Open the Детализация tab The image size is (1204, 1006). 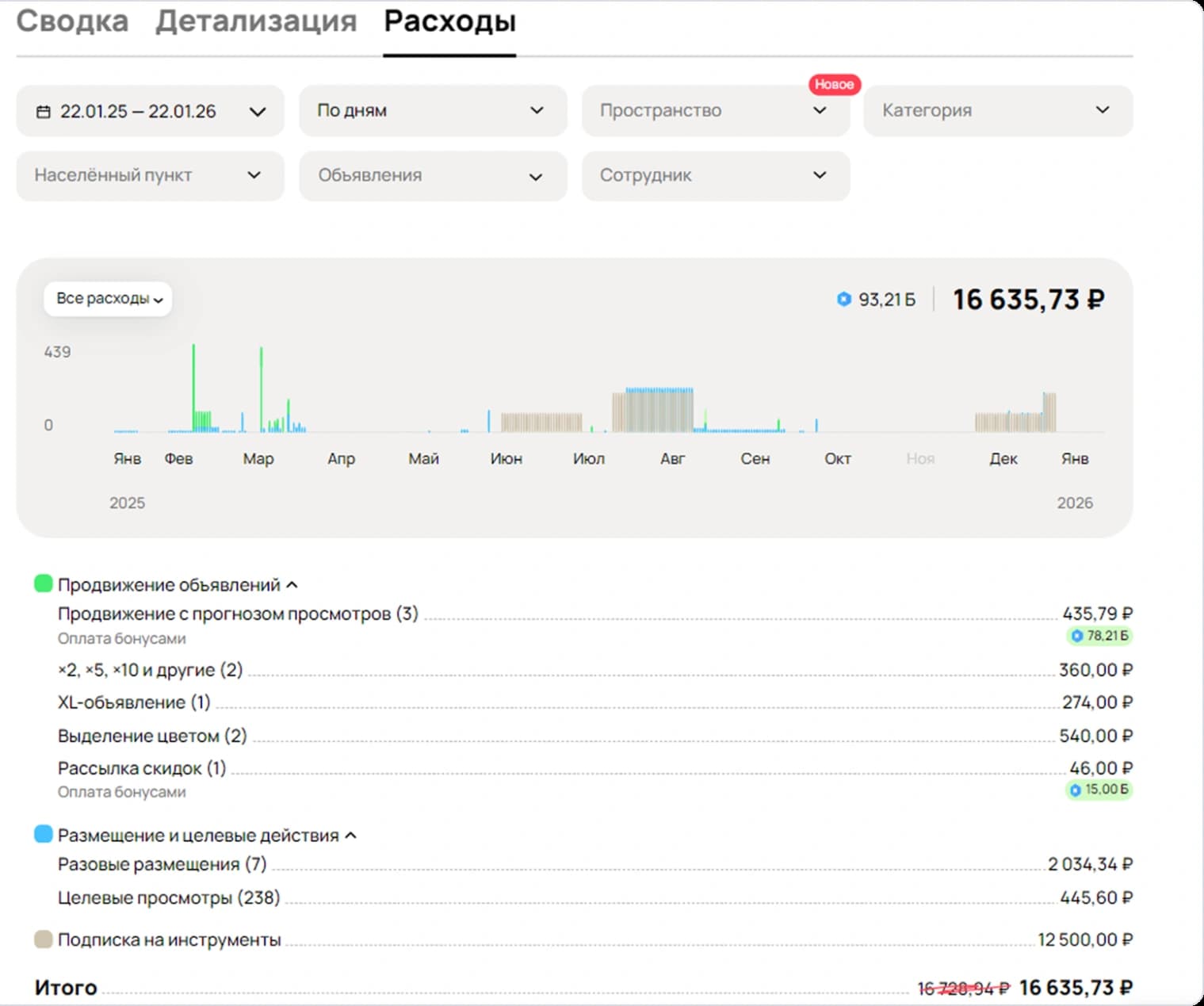[x=255, y=21]
